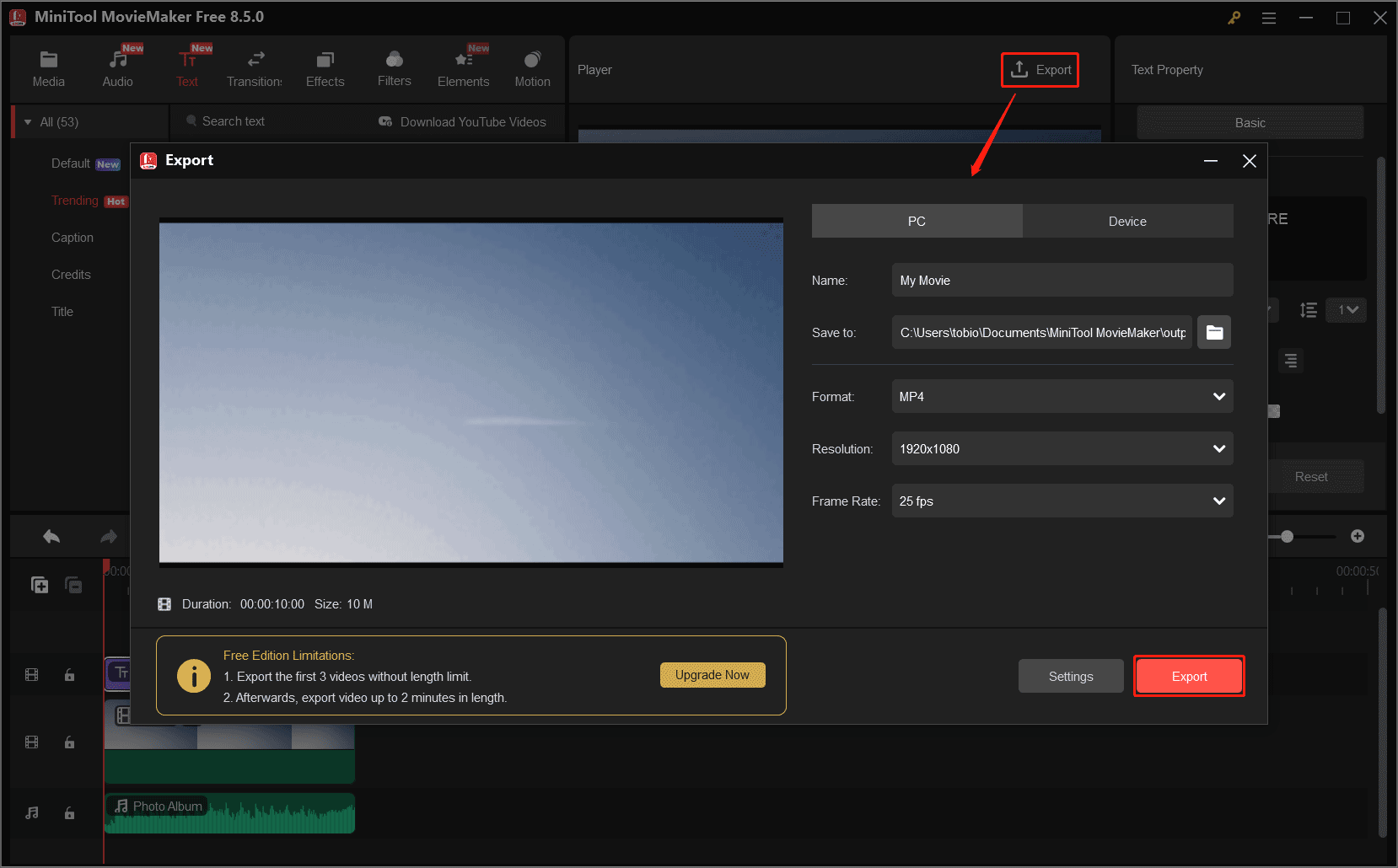Viewport: 1398px width, 868px height.
Task: Switch to the Device tab
Action: [1127, 221]
